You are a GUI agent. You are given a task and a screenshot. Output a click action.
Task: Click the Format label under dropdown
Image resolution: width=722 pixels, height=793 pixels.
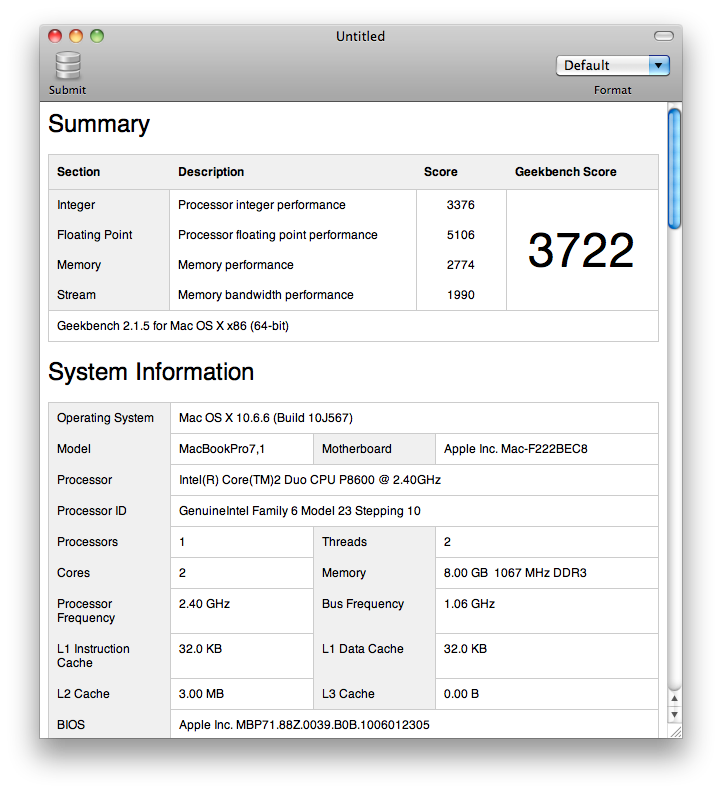[x=612, y=90]
